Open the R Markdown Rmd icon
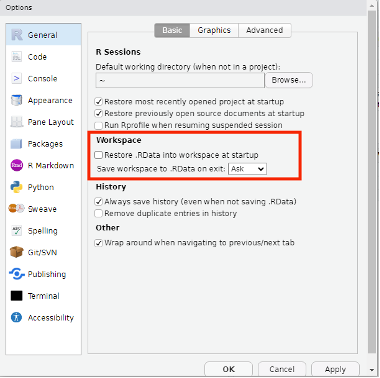Viewport: 380px width, 378px height. coord(17,165)
